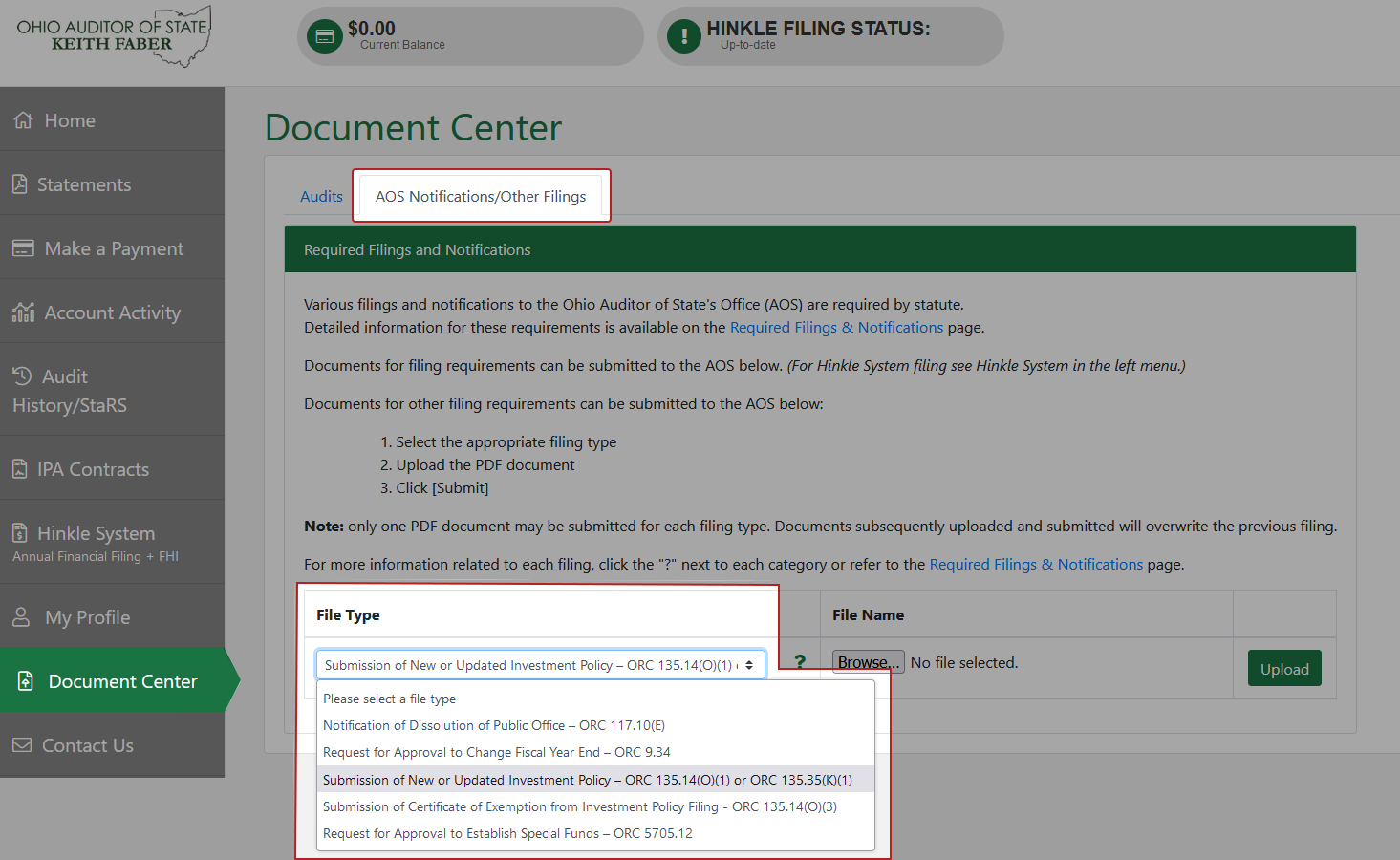Image resolution: width=1400 pixels, height=860 pixels.
Task: Click the Statements document icon
Action: (x=20, y=184)
